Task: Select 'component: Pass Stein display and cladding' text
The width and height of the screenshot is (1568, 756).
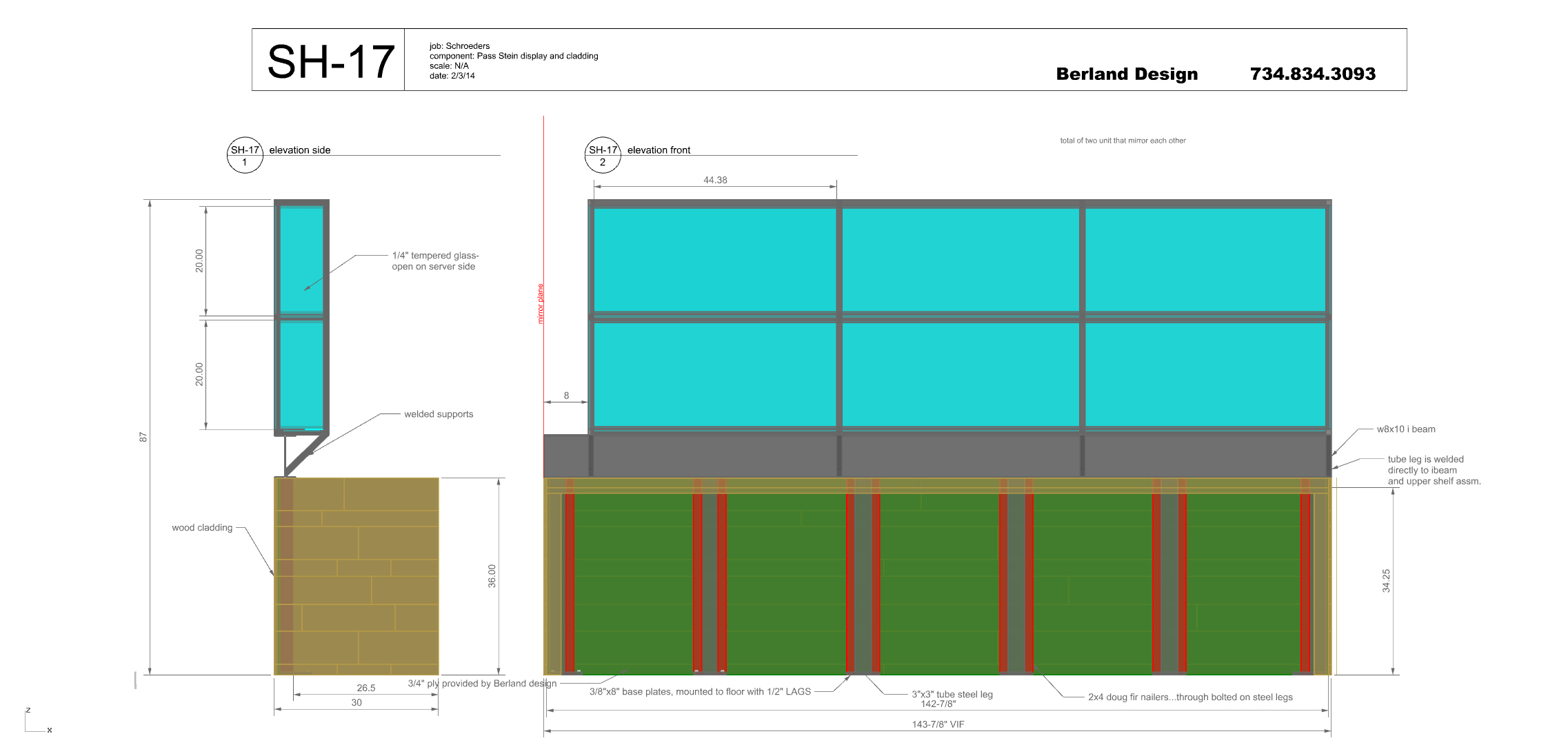Action: pos(514,56)
